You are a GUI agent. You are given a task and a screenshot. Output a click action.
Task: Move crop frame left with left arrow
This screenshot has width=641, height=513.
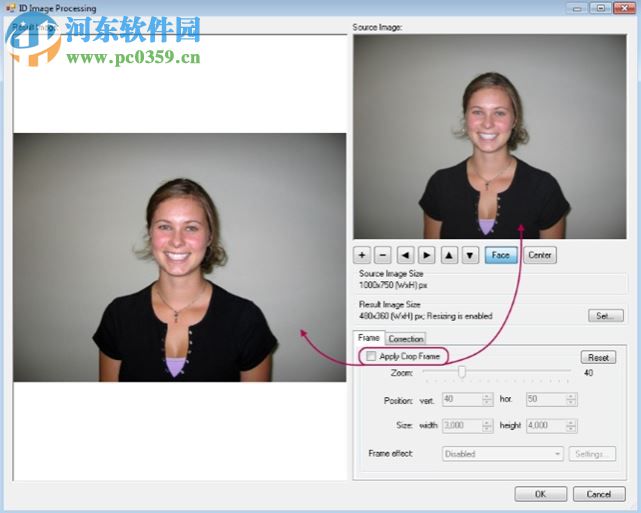406,255
